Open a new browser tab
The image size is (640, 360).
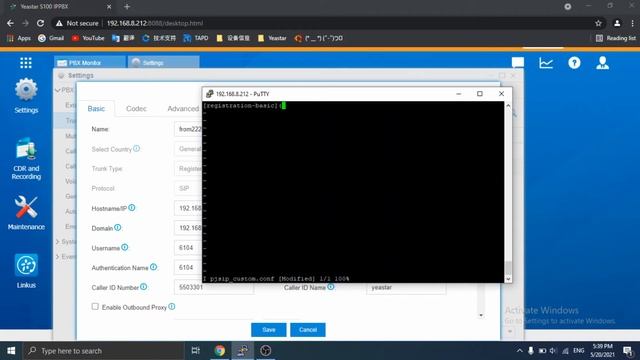coord(127,7)
